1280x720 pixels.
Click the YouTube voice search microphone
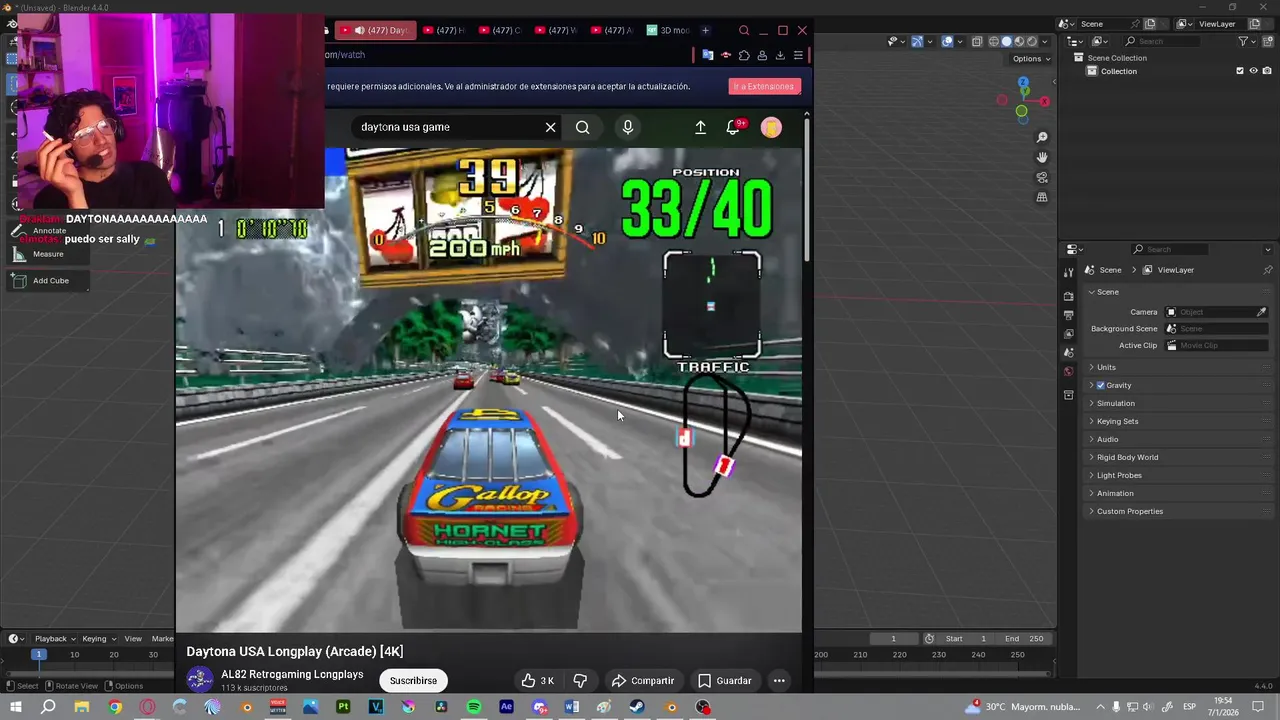[x=628, y=127]
